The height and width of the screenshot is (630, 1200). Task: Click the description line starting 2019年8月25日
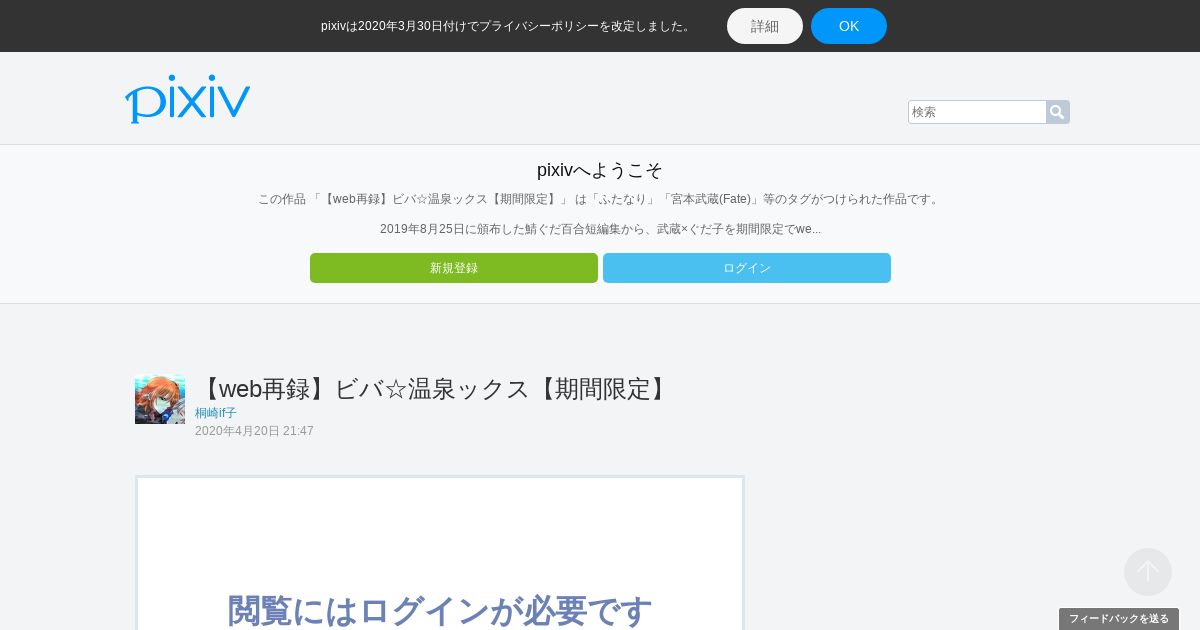pos(600,229)
